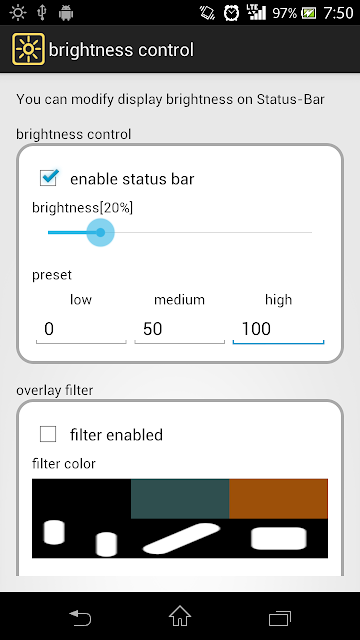Tap the brightness control app sun icon
This screenshot has height=640, width=360.
point(28,49)
